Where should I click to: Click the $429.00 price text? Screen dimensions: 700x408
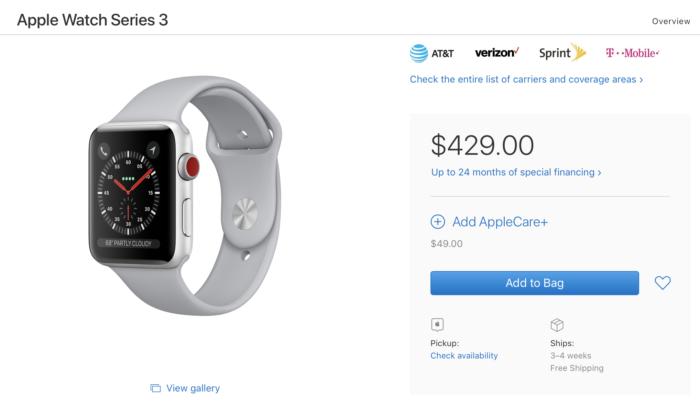coord(482,145)
